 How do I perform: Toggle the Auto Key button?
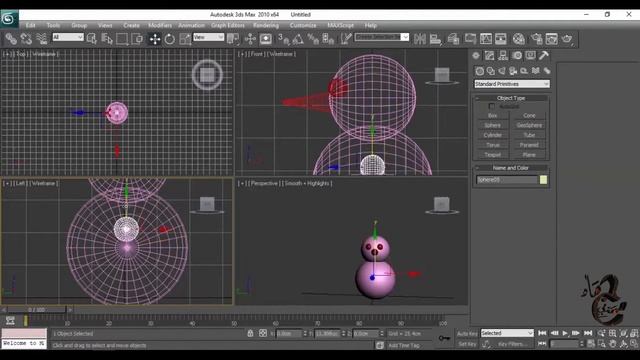pyautogui.click(x=467, y=333)
